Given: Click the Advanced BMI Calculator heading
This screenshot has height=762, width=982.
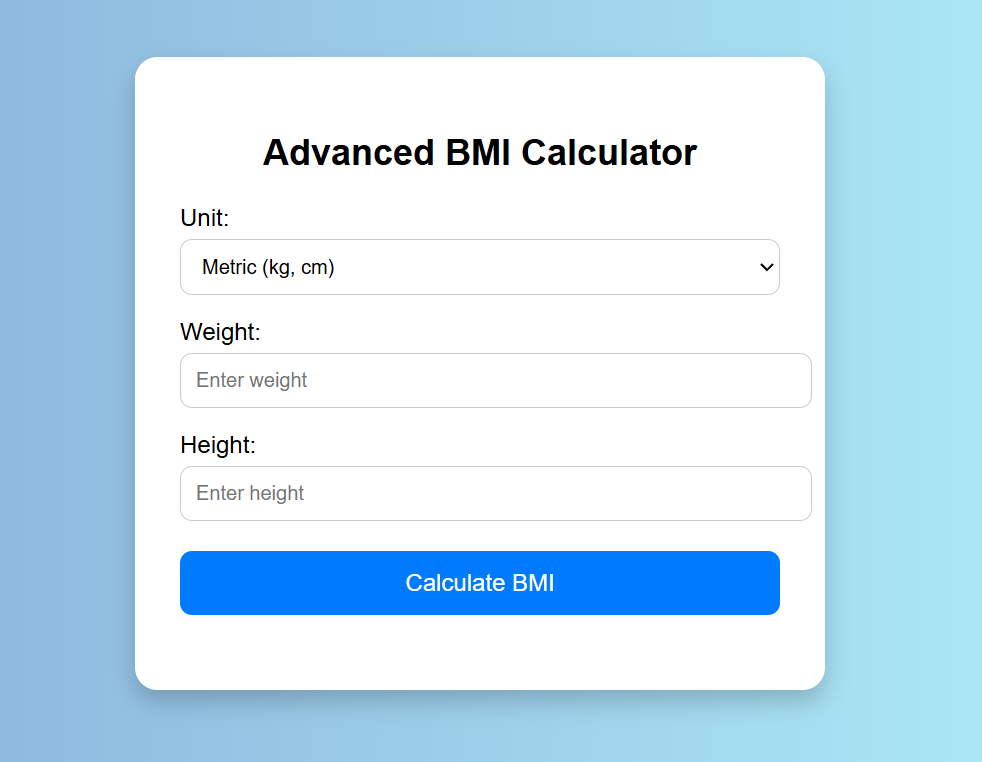Looking at the screenshot, I should [x=479, y=152].
